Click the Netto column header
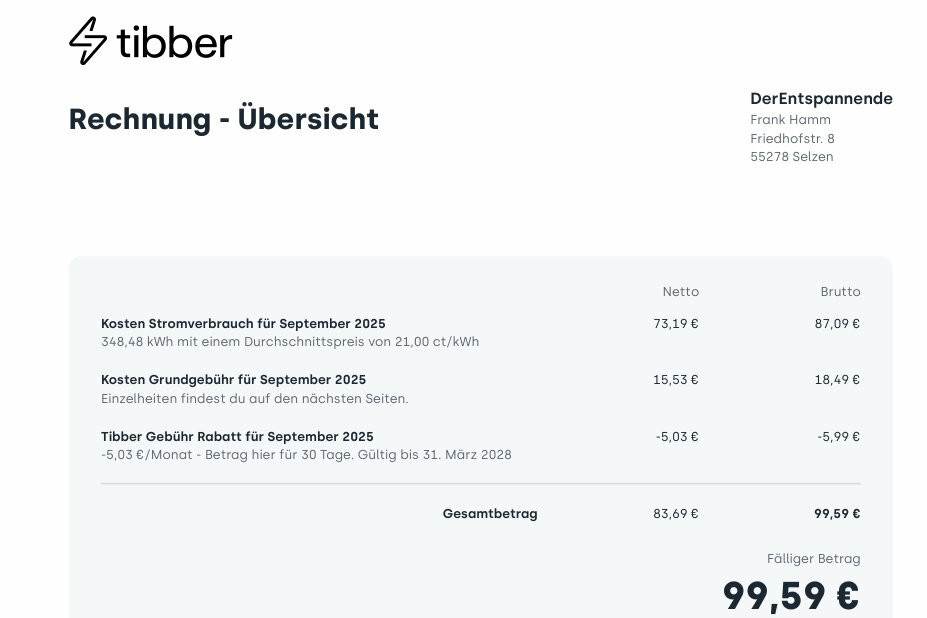 click(x=680, y=292)
